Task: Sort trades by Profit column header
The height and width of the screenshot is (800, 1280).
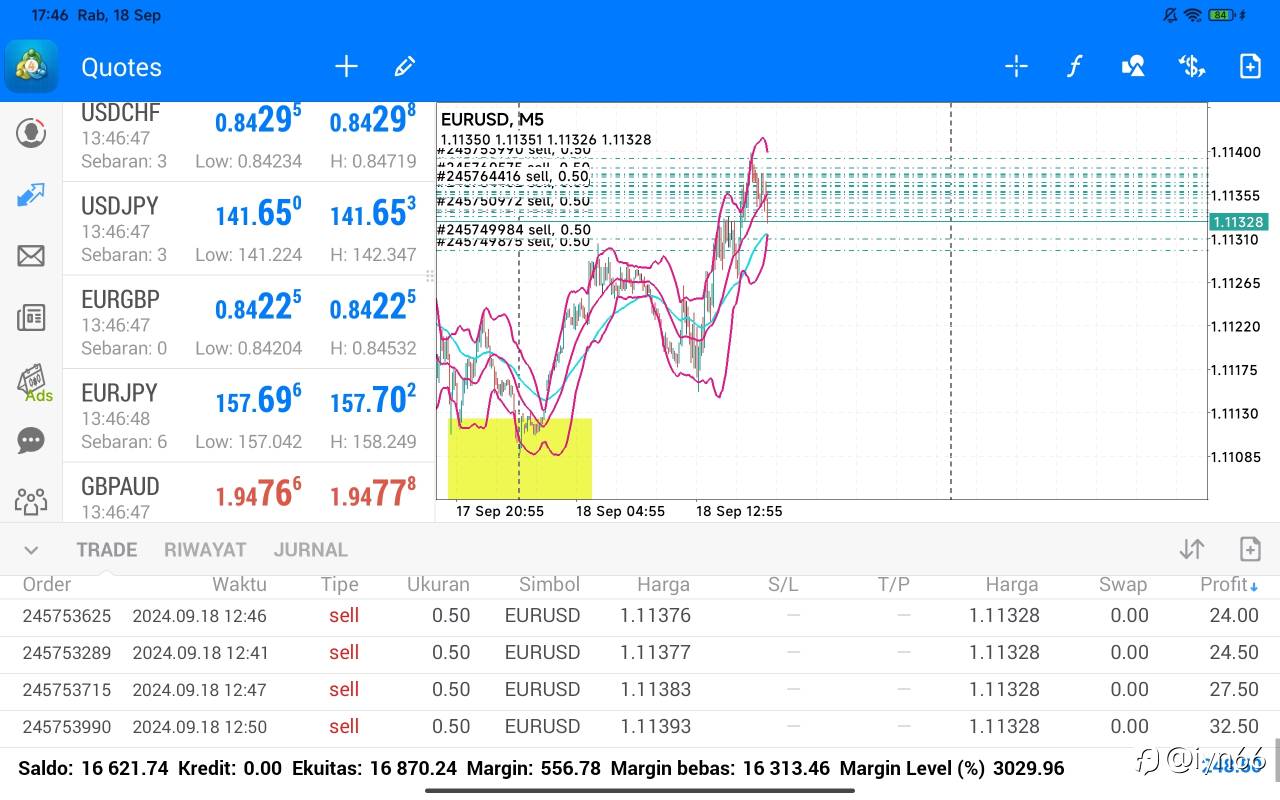Action: pyautogui.click(x=1228, y=585)
